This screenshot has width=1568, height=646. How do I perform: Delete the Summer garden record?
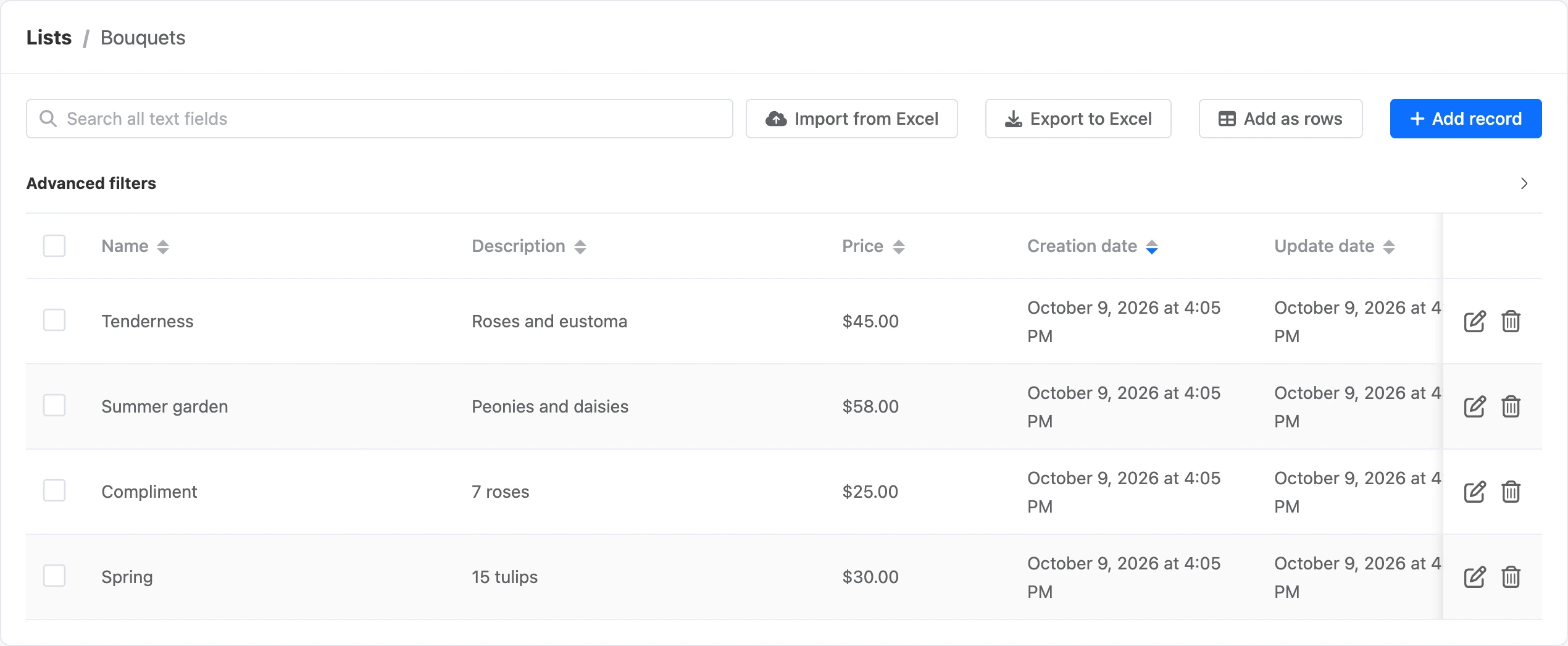point(1511,407)
